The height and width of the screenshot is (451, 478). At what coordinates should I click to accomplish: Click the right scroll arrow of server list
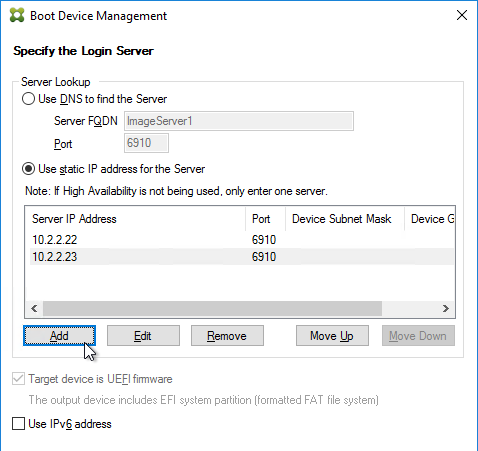[x=446, y=309]
